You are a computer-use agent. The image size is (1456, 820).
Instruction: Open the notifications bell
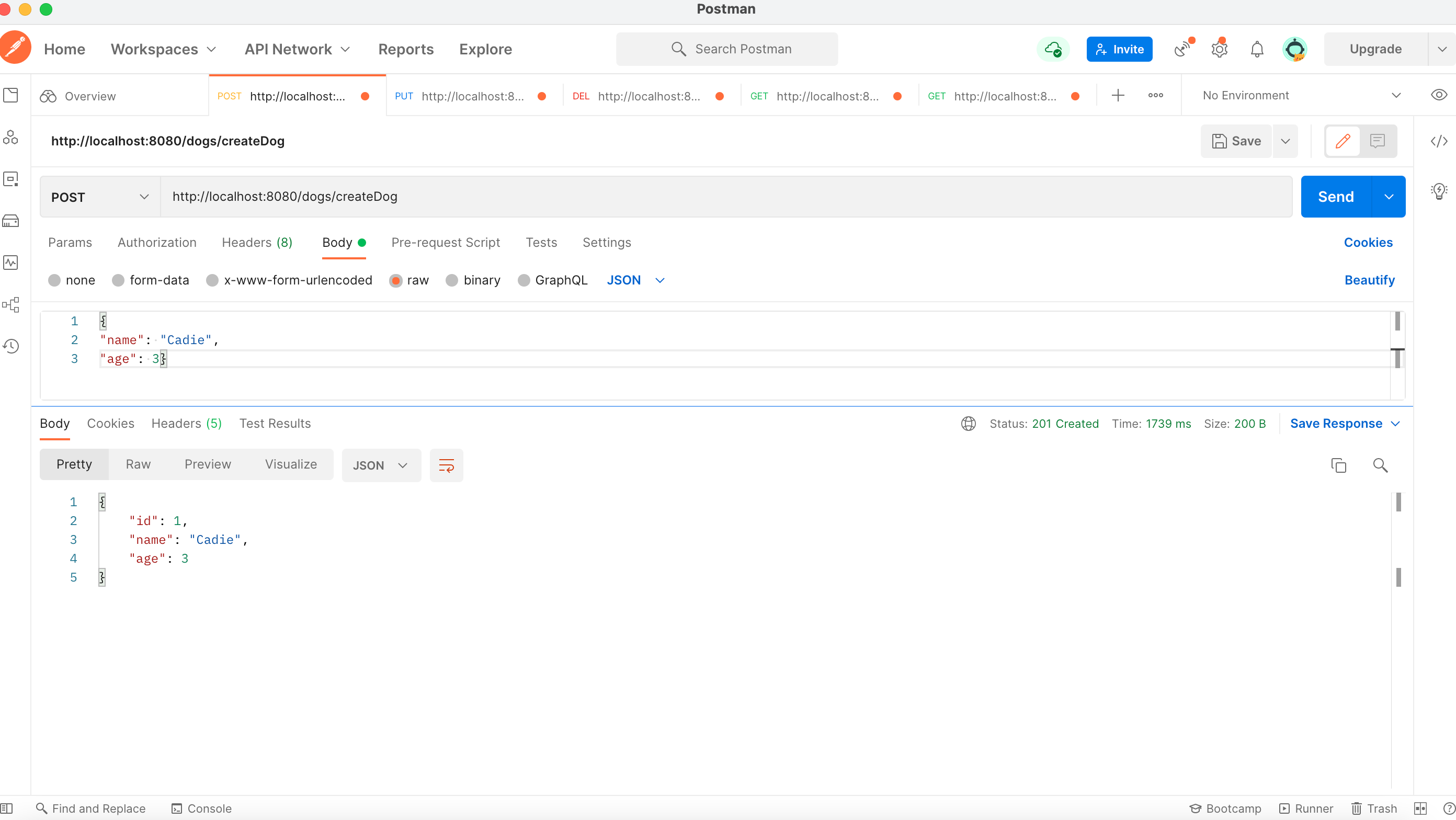click(x=1256, y=49)
